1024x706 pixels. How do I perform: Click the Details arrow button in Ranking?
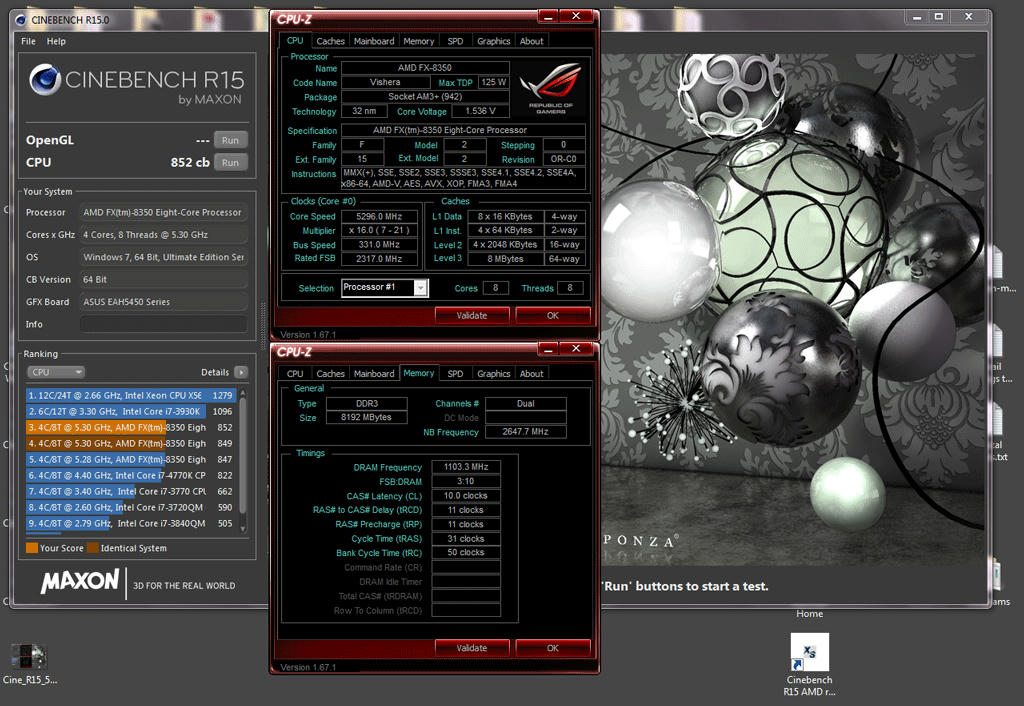[241, 372]
